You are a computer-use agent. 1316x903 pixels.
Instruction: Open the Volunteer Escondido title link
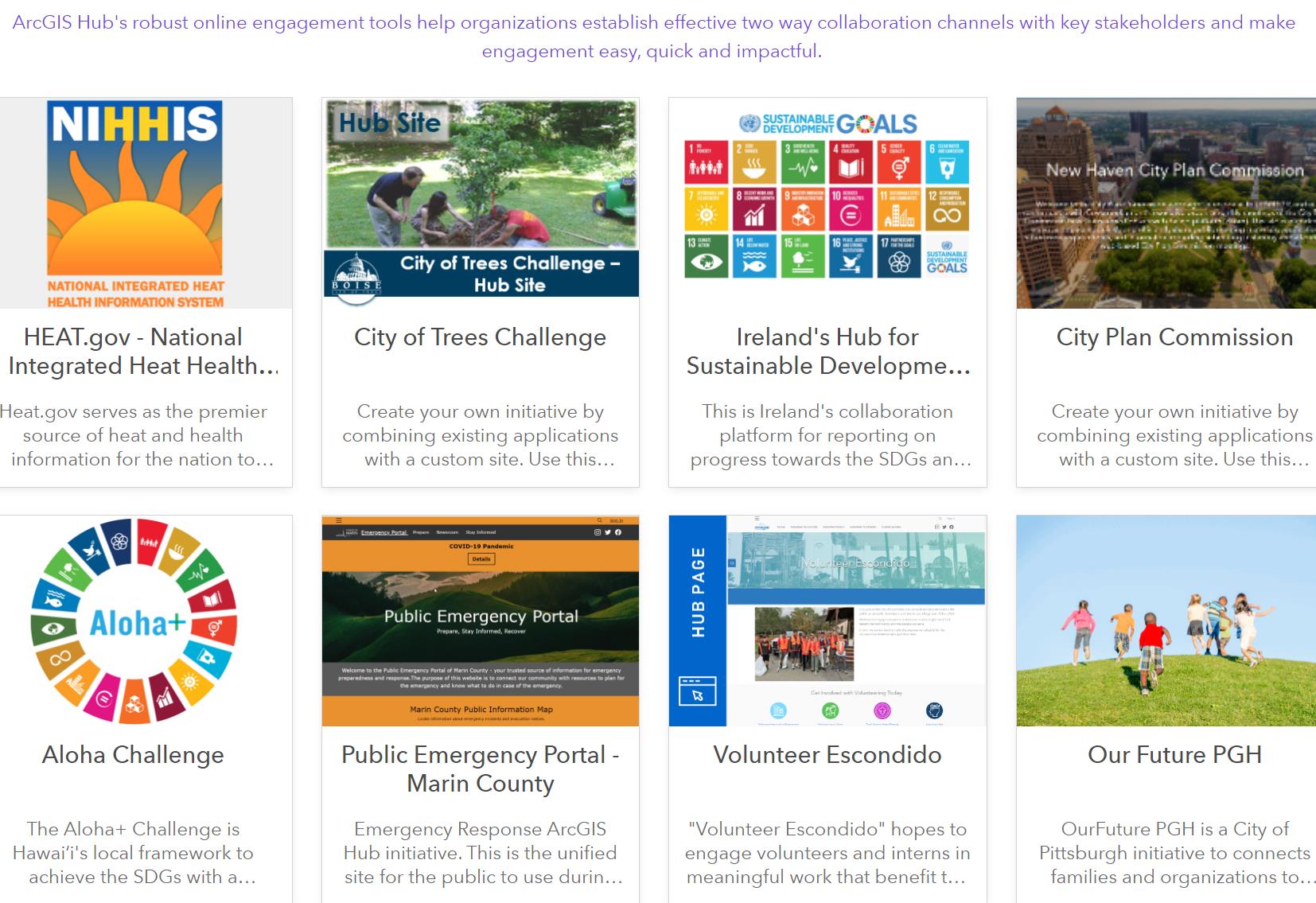point(827,755)
